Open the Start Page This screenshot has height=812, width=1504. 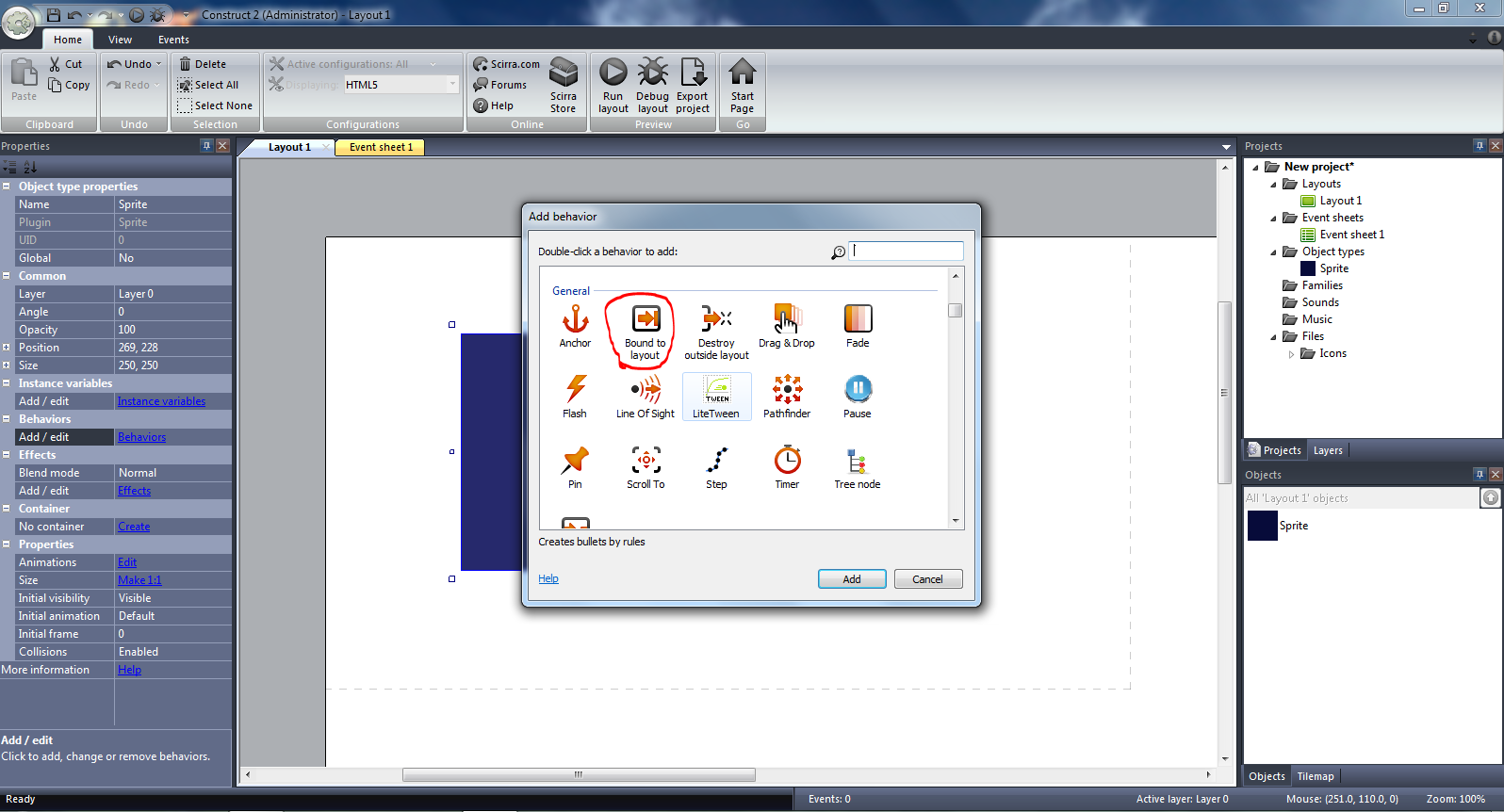pyautogui.click(x=743, y=86)
